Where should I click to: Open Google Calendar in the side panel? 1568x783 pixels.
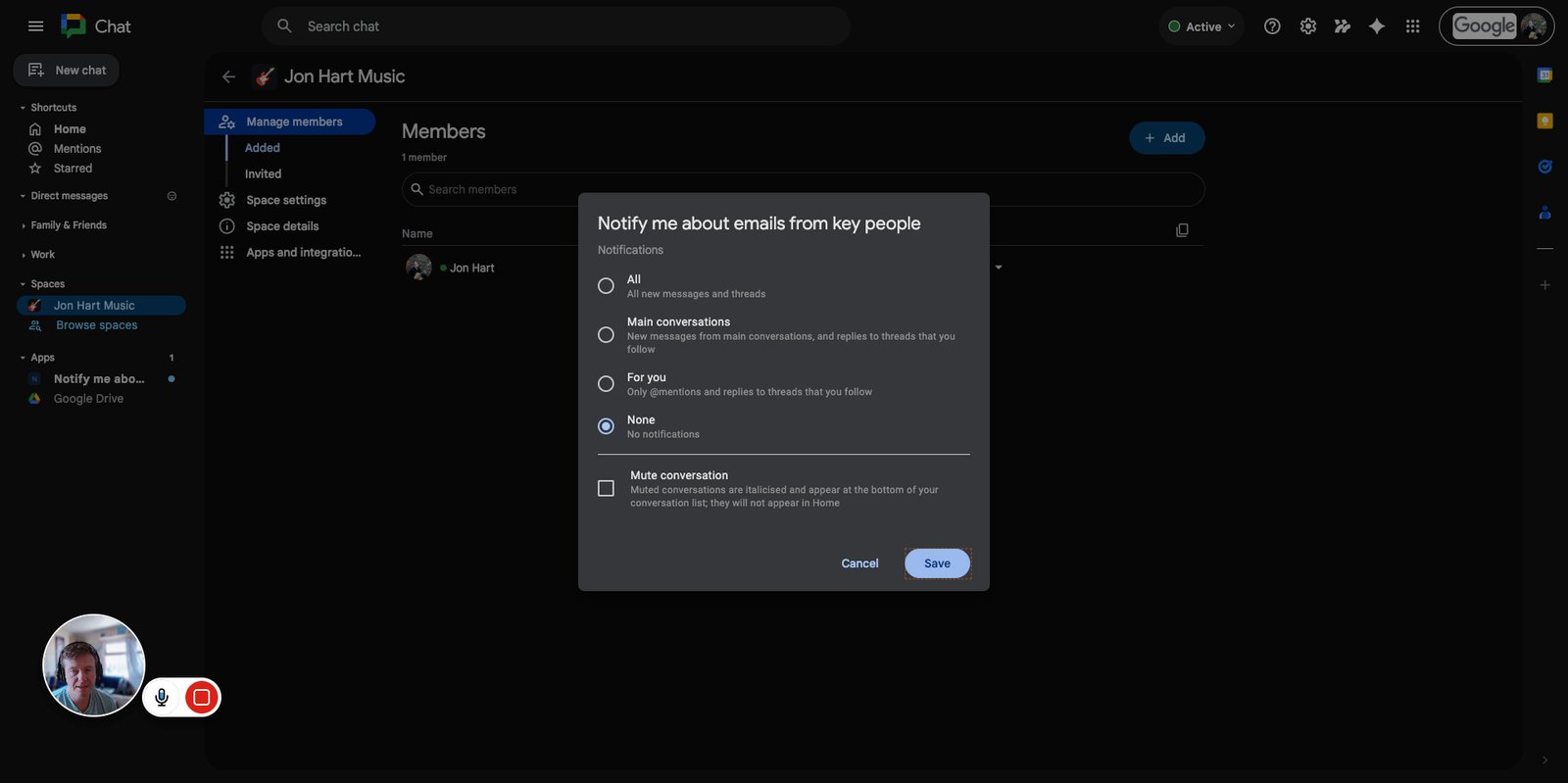tap(1544, 75)
